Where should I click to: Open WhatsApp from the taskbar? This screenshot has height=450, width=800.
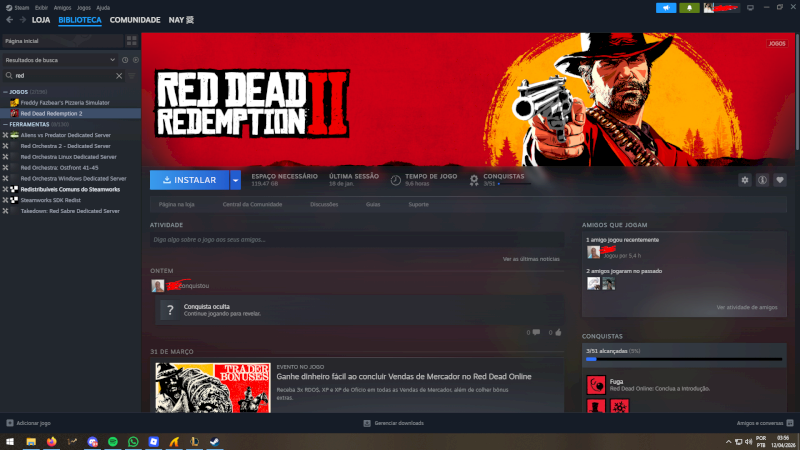133,441
